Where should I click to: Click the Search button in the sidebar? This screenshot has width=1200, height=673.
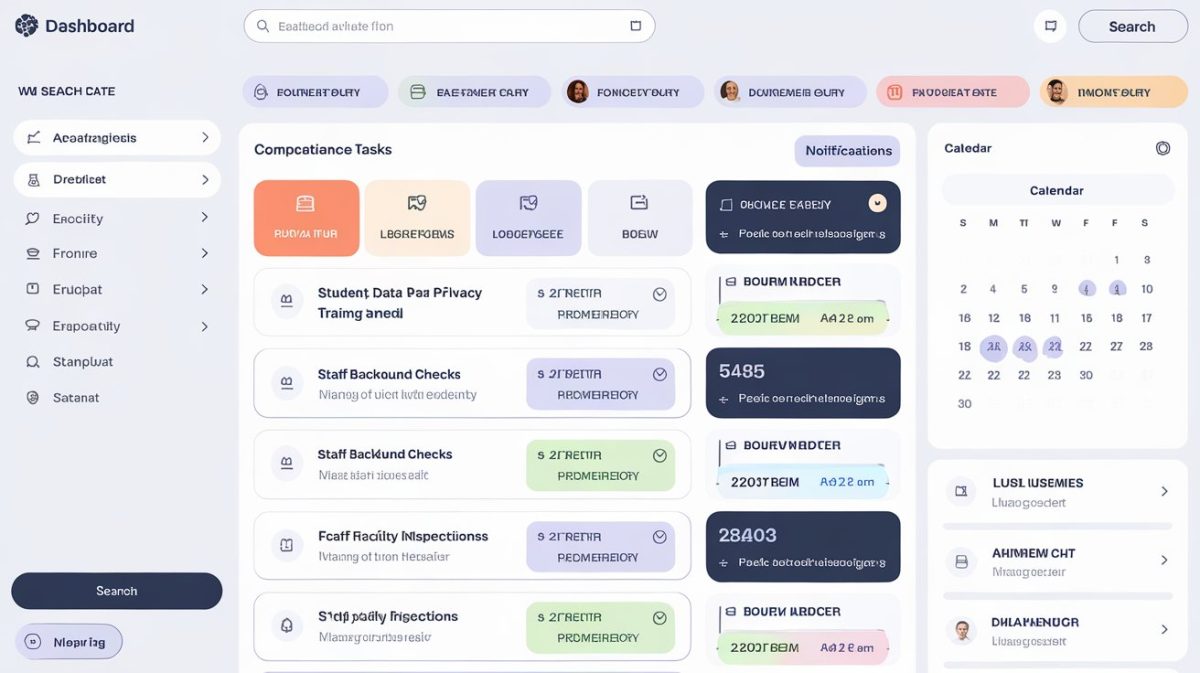(x=116, y=591)
